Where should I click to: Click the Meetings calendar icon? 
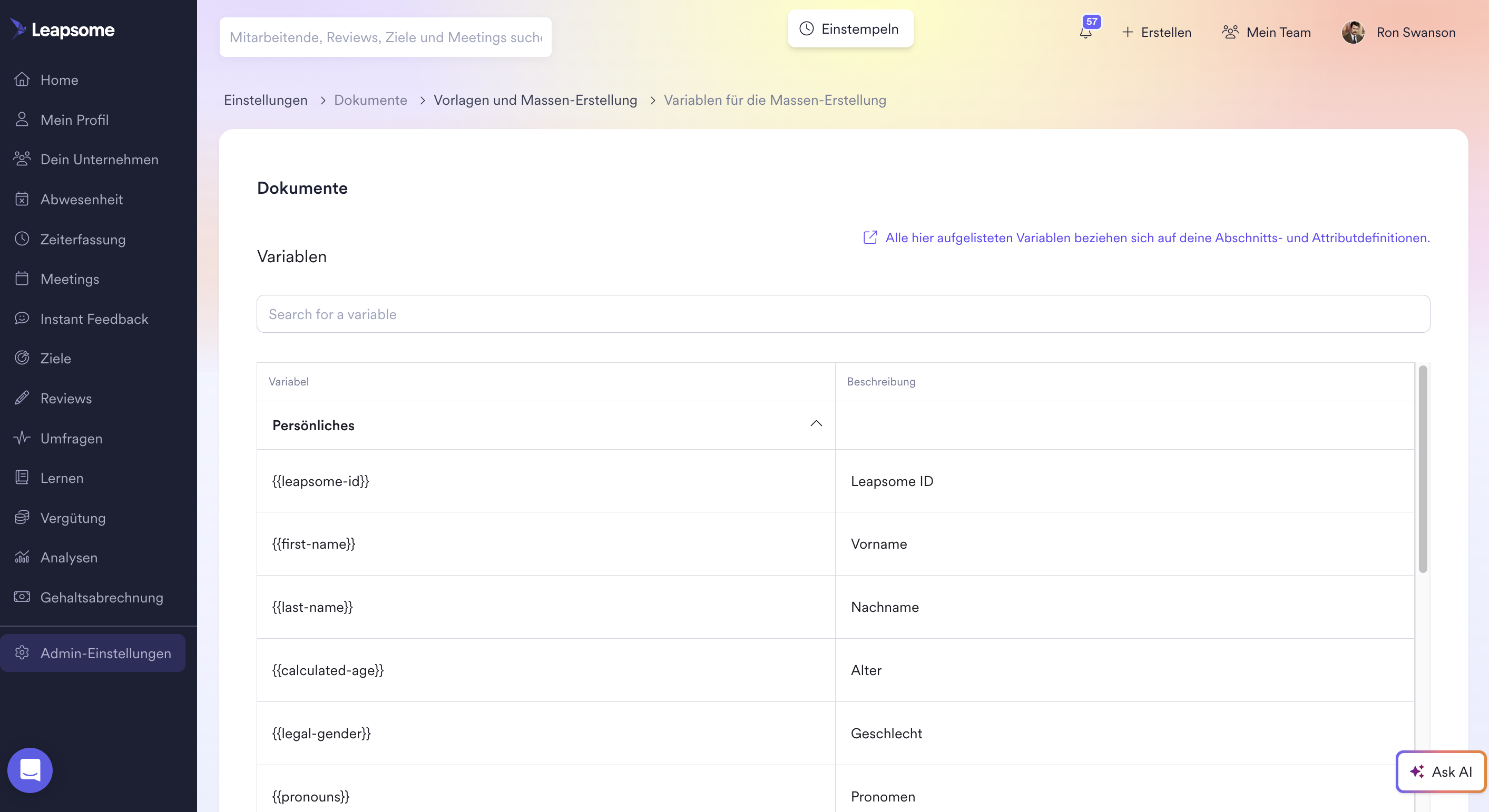pyautogui.click(x=22, y=279)
